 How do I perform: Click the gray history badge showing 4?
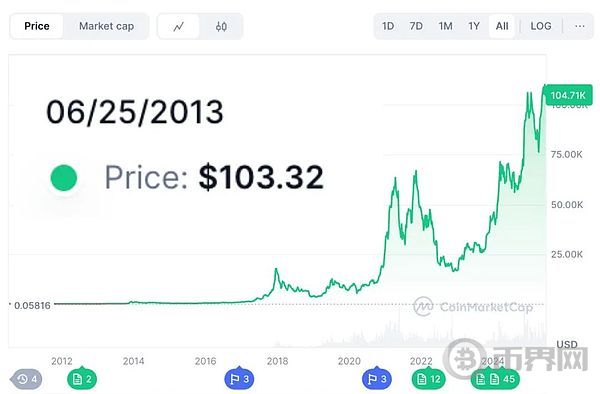click(x=26, y=379)
